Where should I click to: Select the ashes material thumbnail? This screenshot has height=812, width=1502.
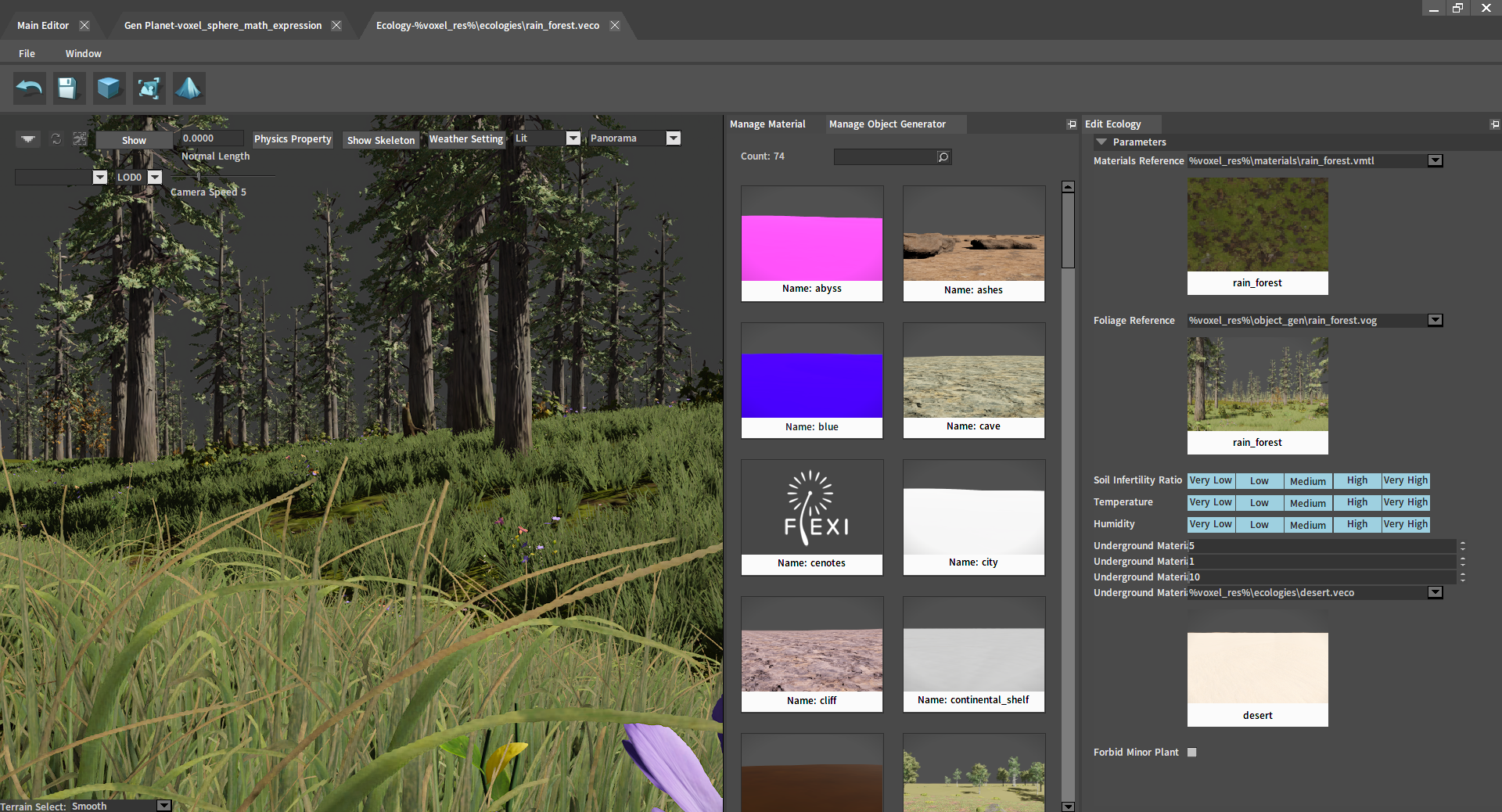point(974,243)
